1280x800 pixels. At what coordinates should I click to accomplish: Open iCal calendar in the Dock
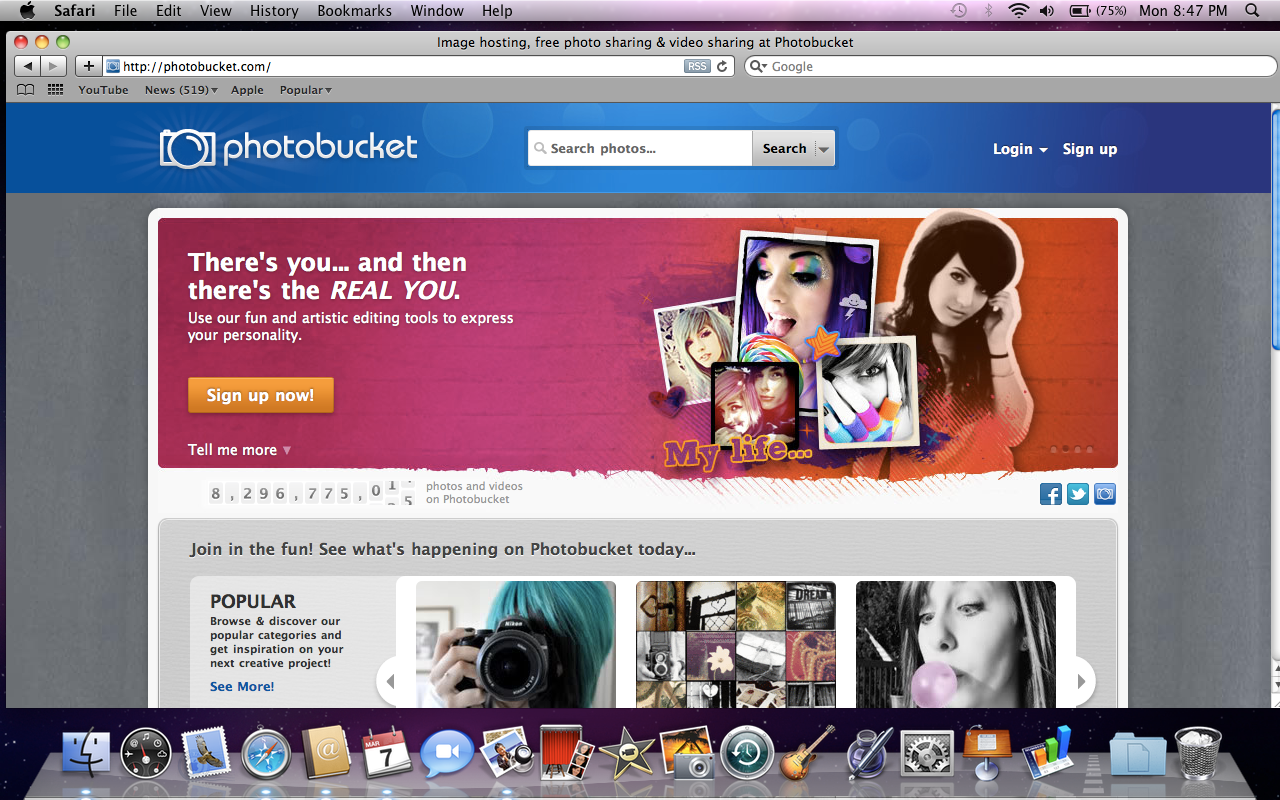[x=386, y=754]
